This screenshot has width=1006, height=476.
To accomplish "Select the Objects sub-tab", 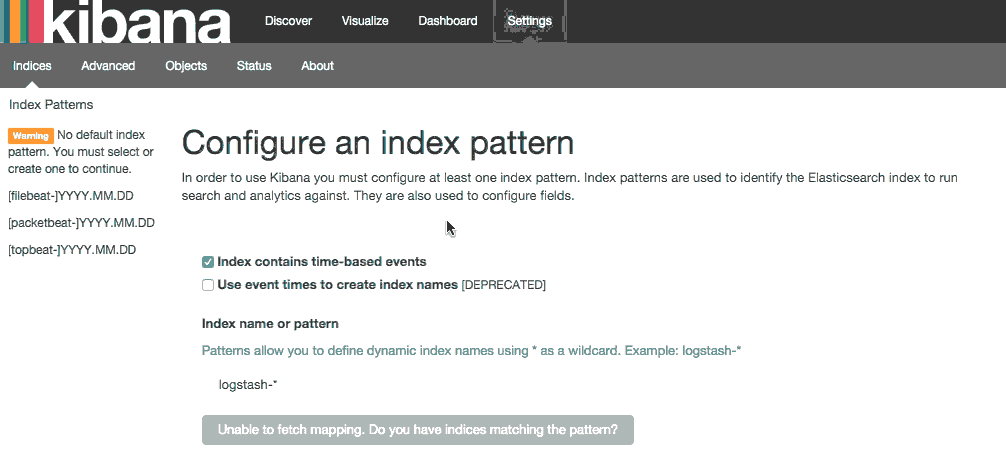I will [186, 65].
